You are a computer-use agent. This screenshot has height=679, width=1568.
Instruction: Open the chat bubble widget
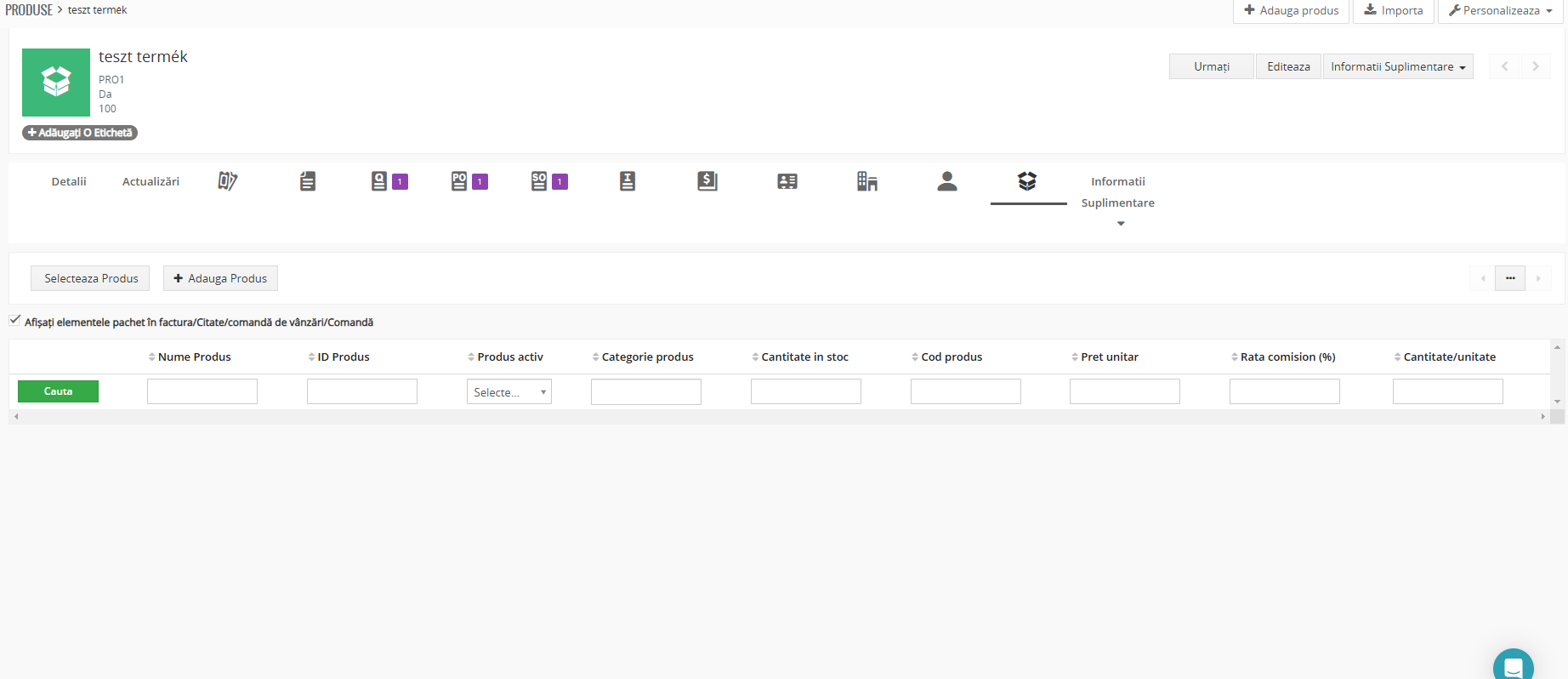(x=1514, y=665)
